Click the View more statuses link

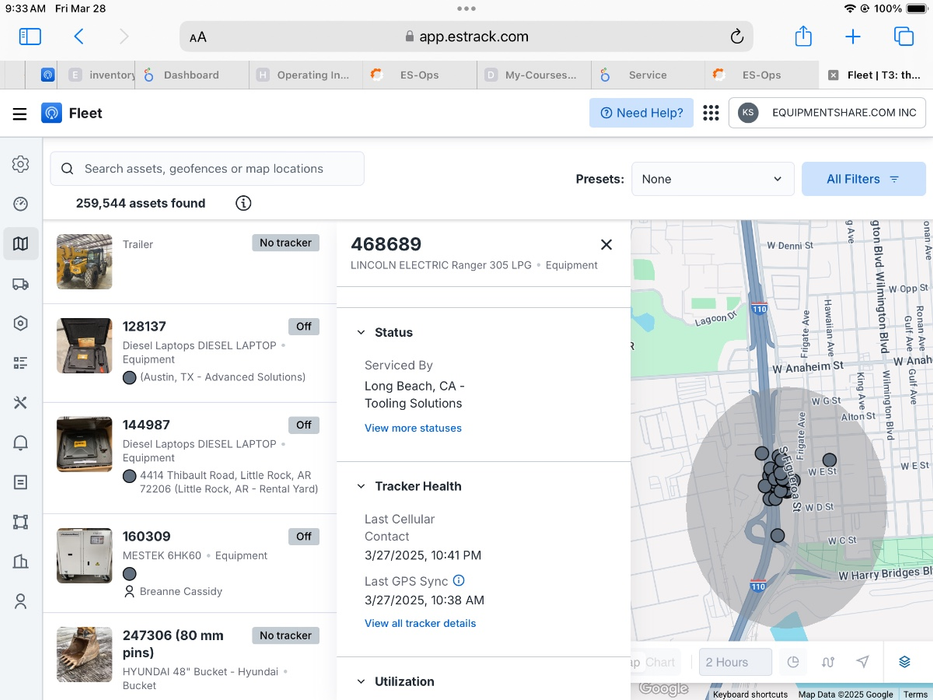point(413,428)
